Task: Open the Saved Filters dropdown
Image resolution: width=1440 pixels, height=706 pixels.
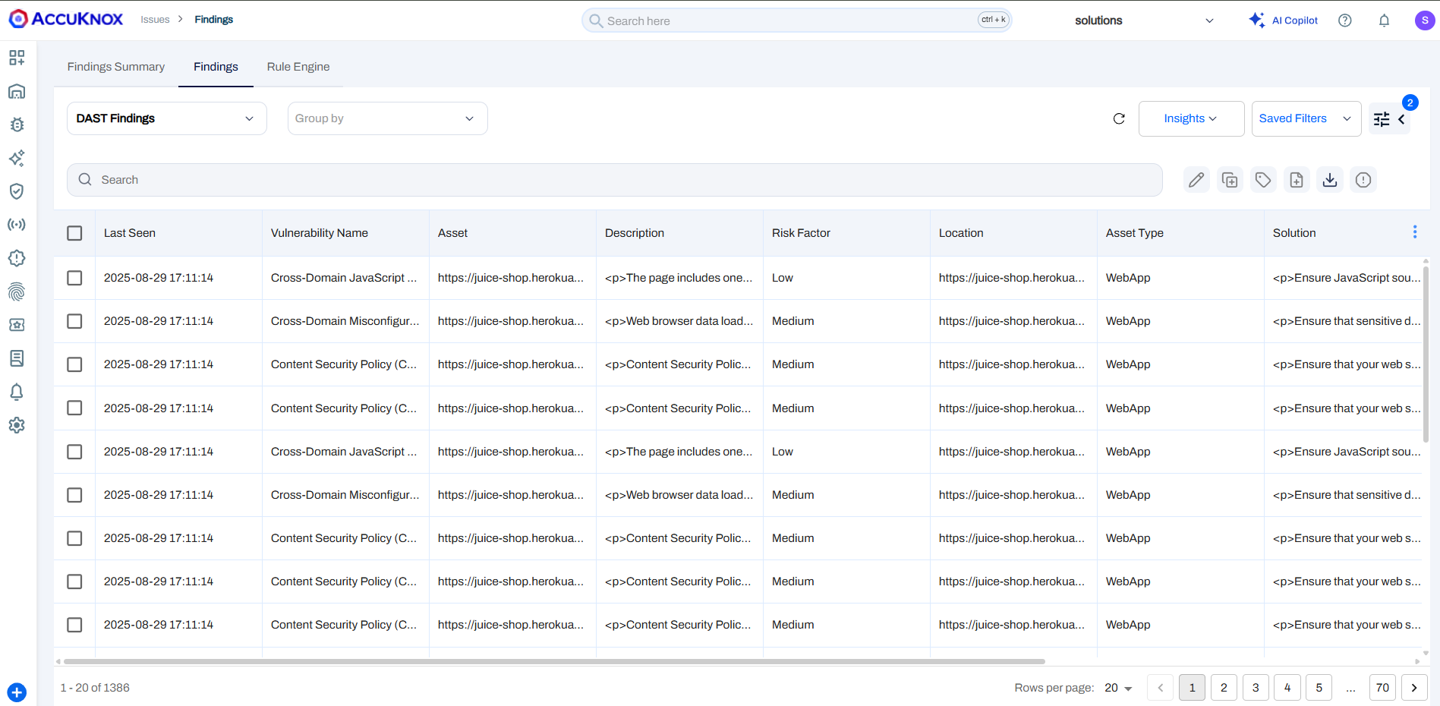Action: click(x=1305, y=118)
